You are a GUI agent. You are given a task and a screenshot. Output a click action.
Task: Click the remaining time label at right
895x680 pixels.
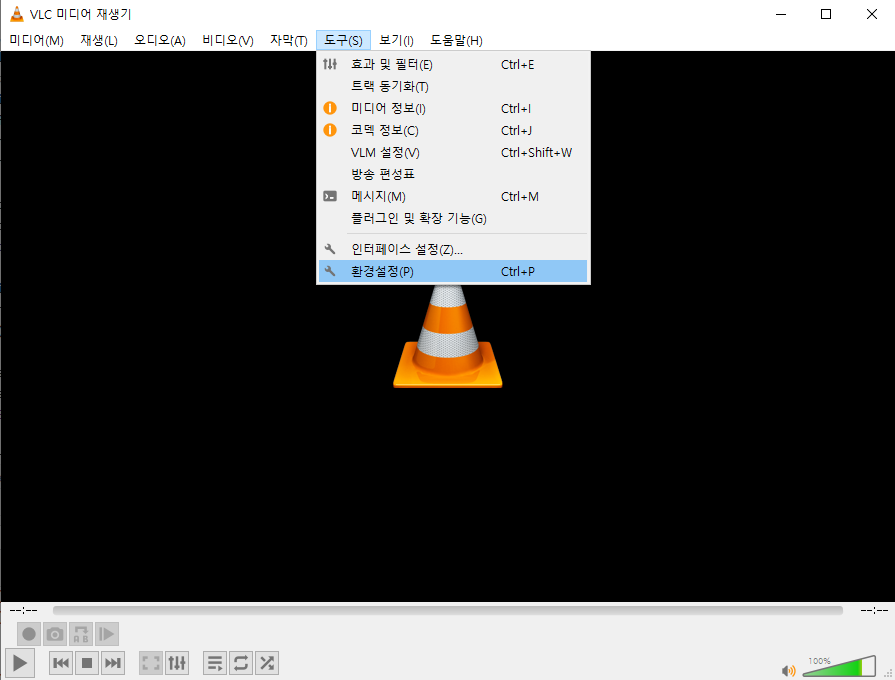874,610
